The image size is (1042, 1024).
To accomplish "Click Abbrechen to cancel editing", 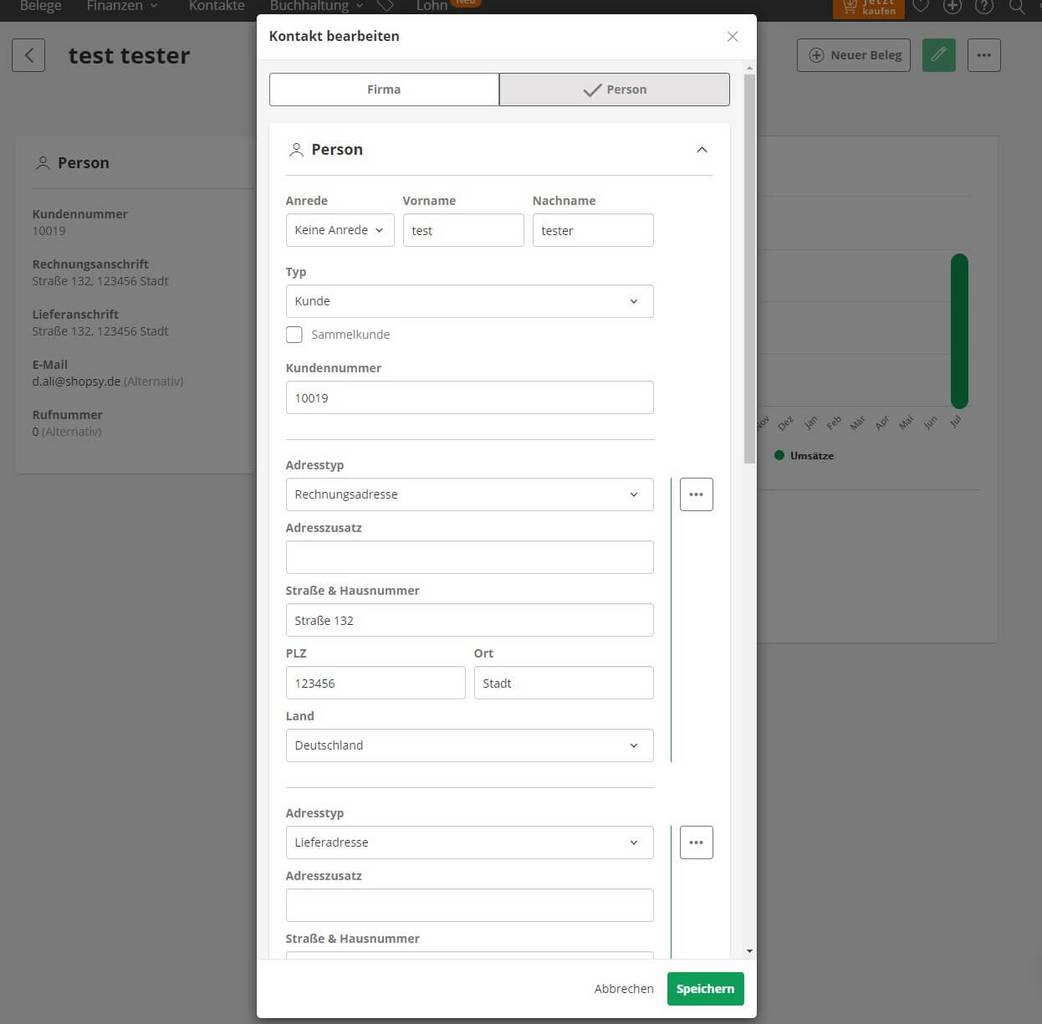I will tap(624, 988).
